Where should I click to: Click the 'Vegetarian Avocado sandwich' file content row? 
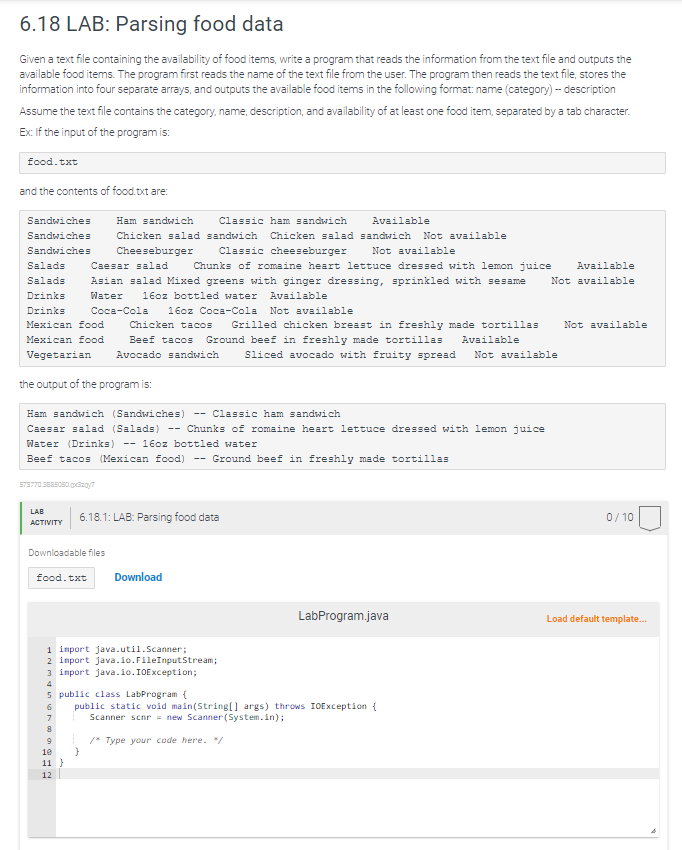coord(292,355)
